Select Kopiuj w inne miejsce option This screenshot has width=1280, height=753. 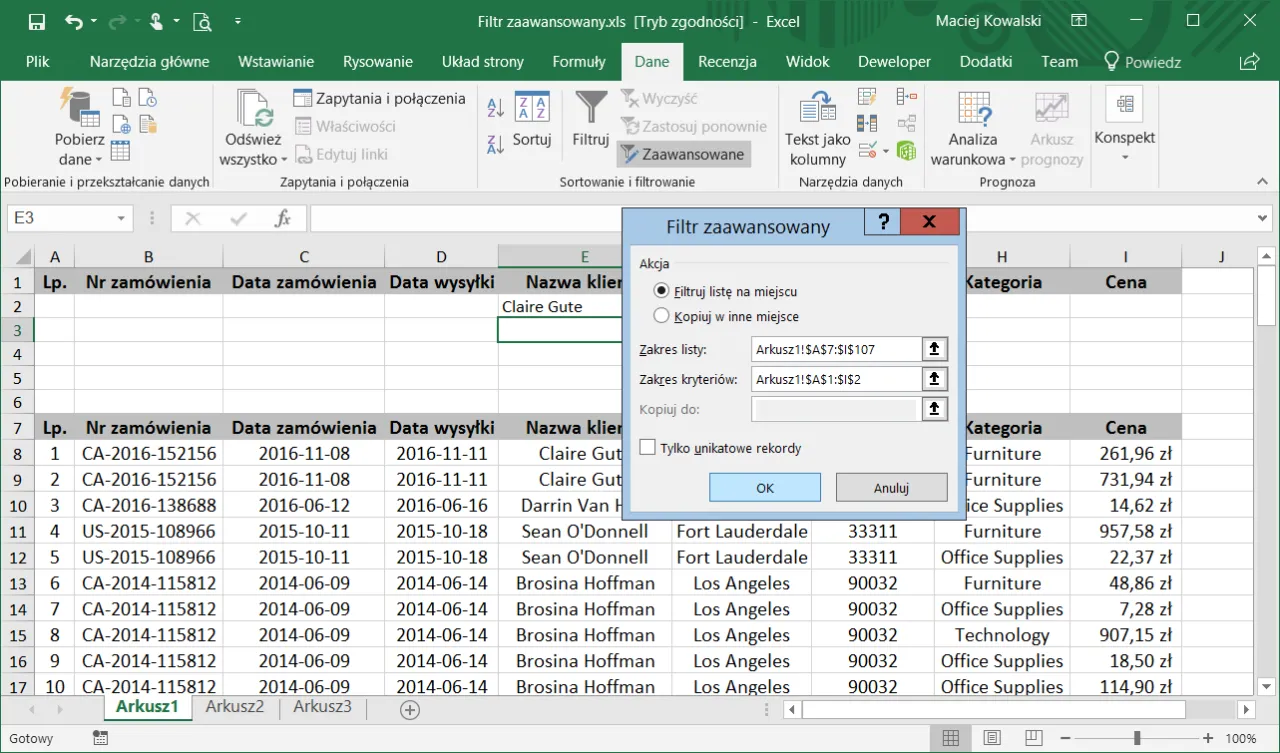(660, 316)
